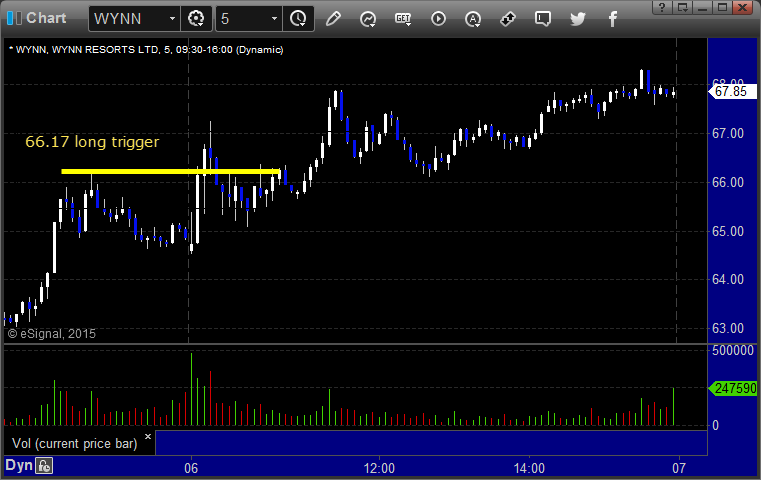
Task: Click the 14:00 time axis label
Action: pyautogui.click(x=529, y=468)
